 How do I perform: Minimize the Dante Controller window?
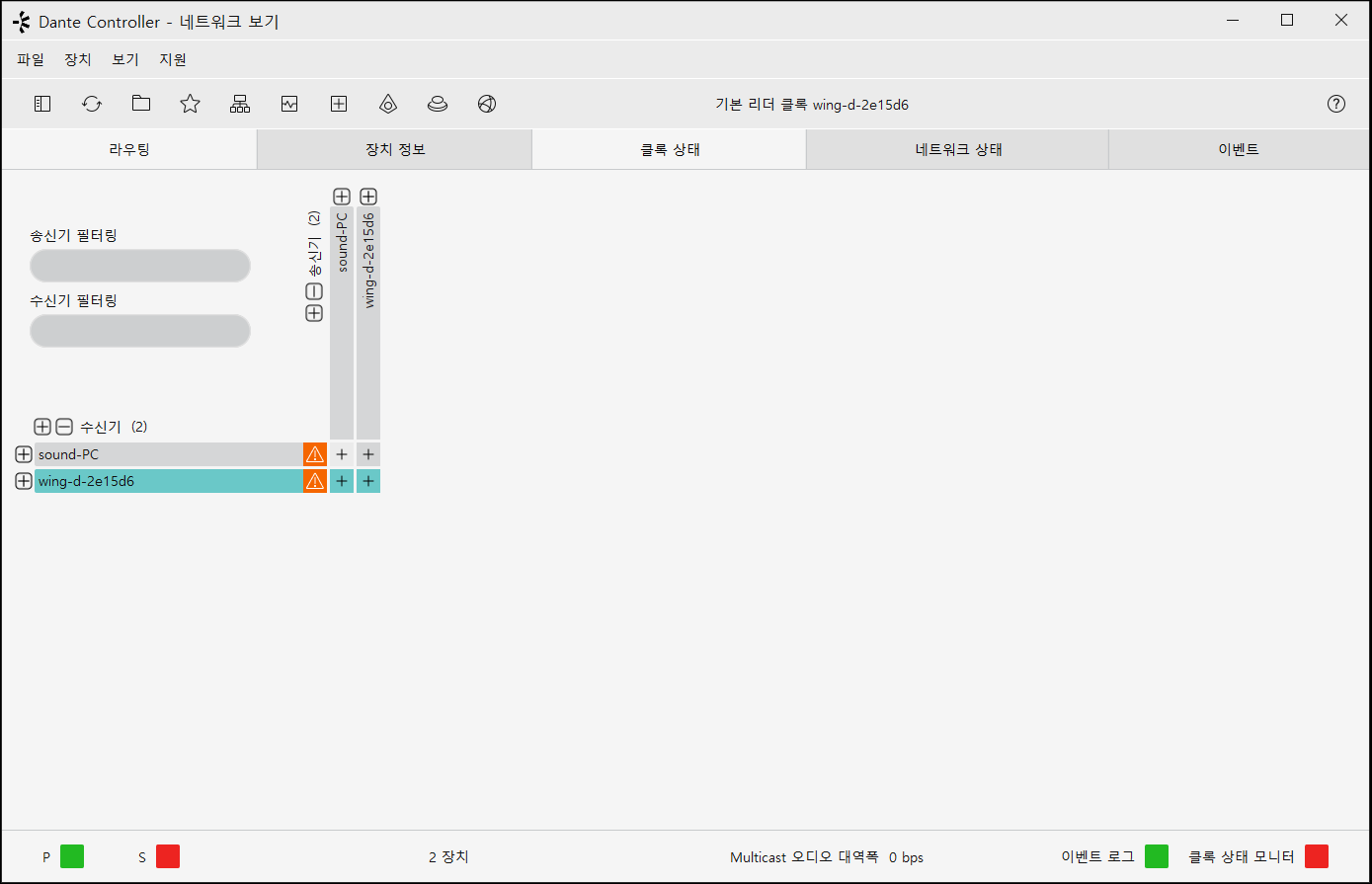click(1234, 20)
